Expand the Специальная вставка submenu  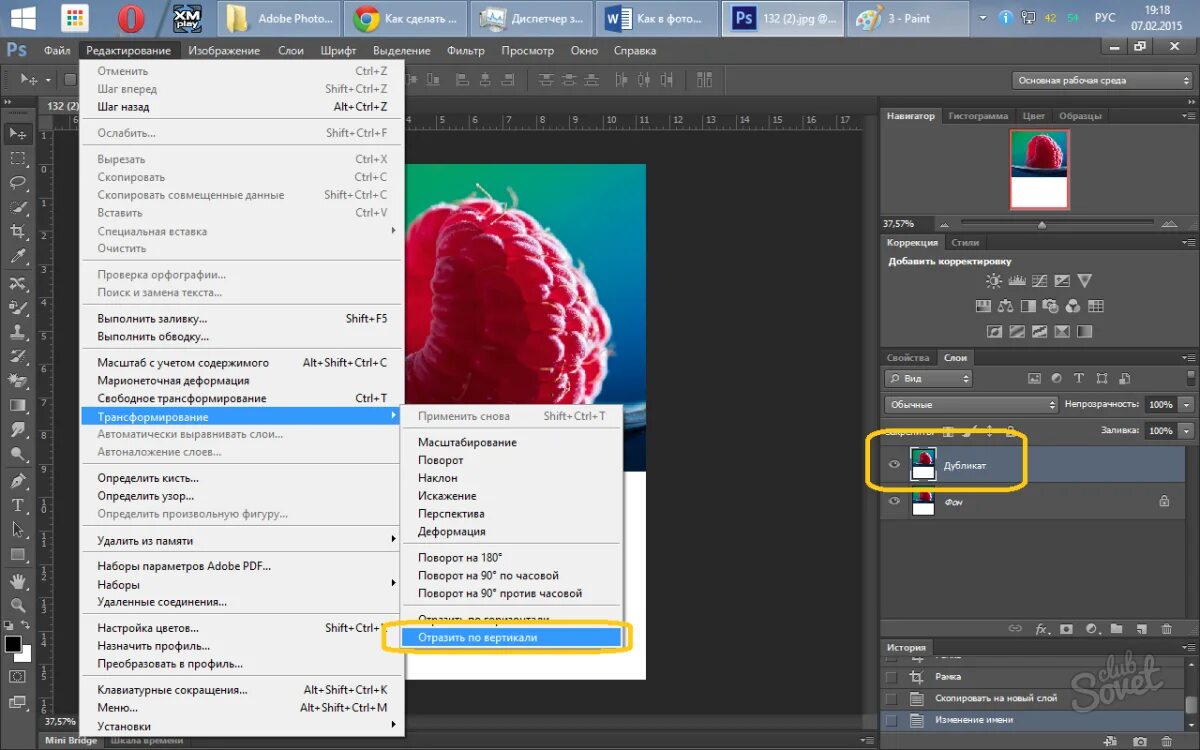click(243, 231)
